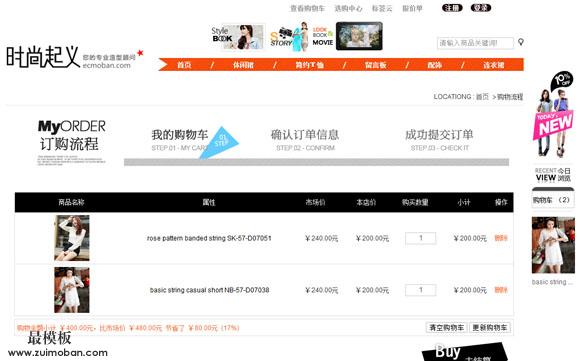
Task: Open 休闲裤 in the orange nav bar
Action: click(x=243, y=65)
